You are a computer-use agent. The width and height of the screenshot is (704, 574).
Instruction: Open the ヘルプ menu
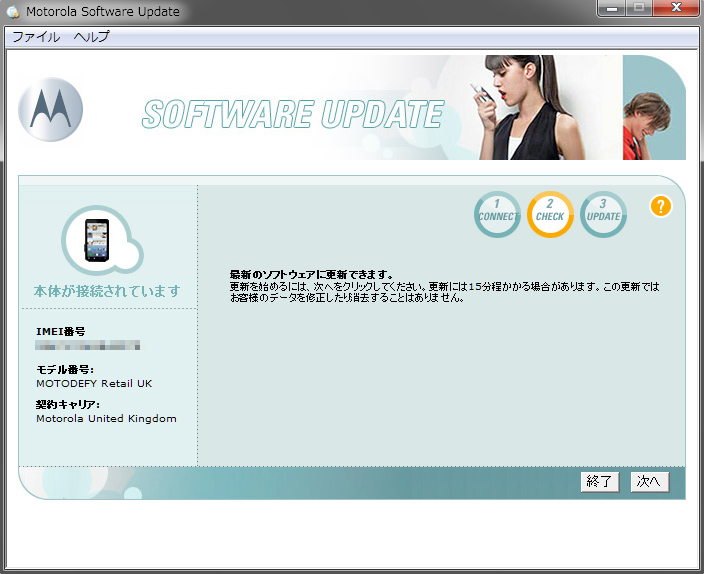(x=91, y=37)
